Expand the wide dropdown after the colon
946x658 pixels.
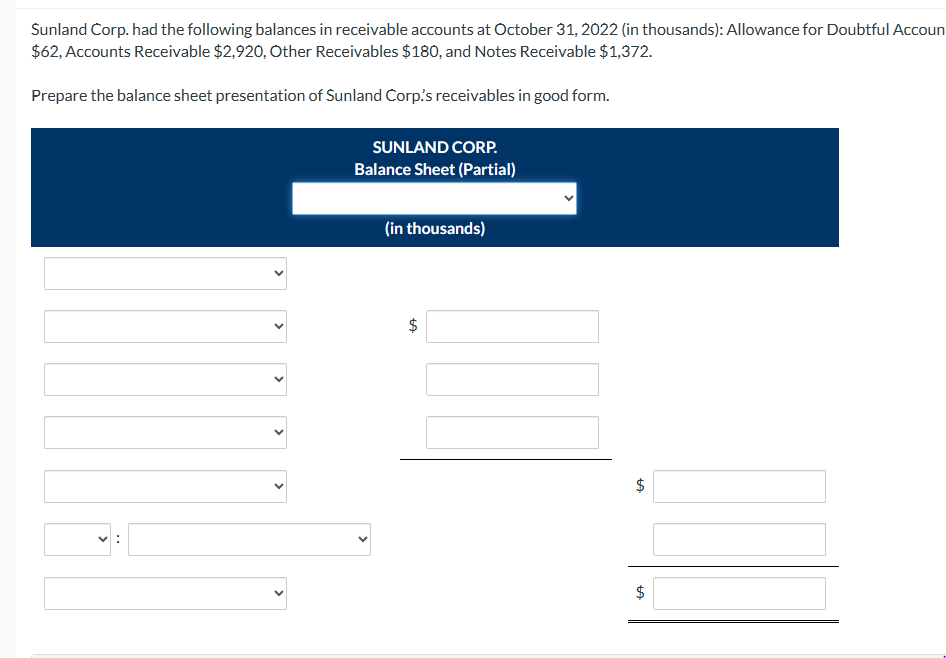click(249, 539)
